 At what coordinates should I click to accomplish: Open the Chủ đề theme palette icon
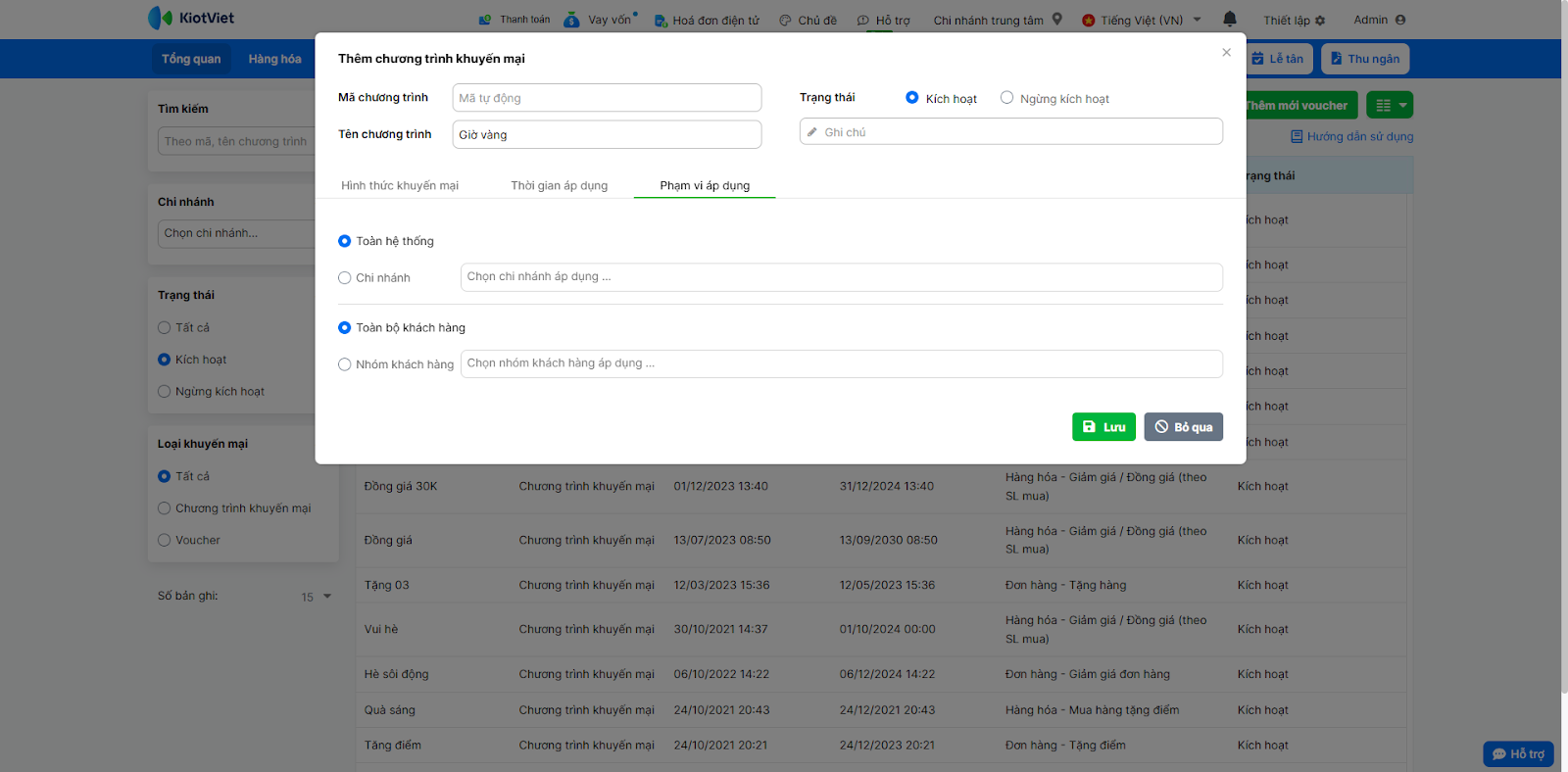click(x=785, y=21)
